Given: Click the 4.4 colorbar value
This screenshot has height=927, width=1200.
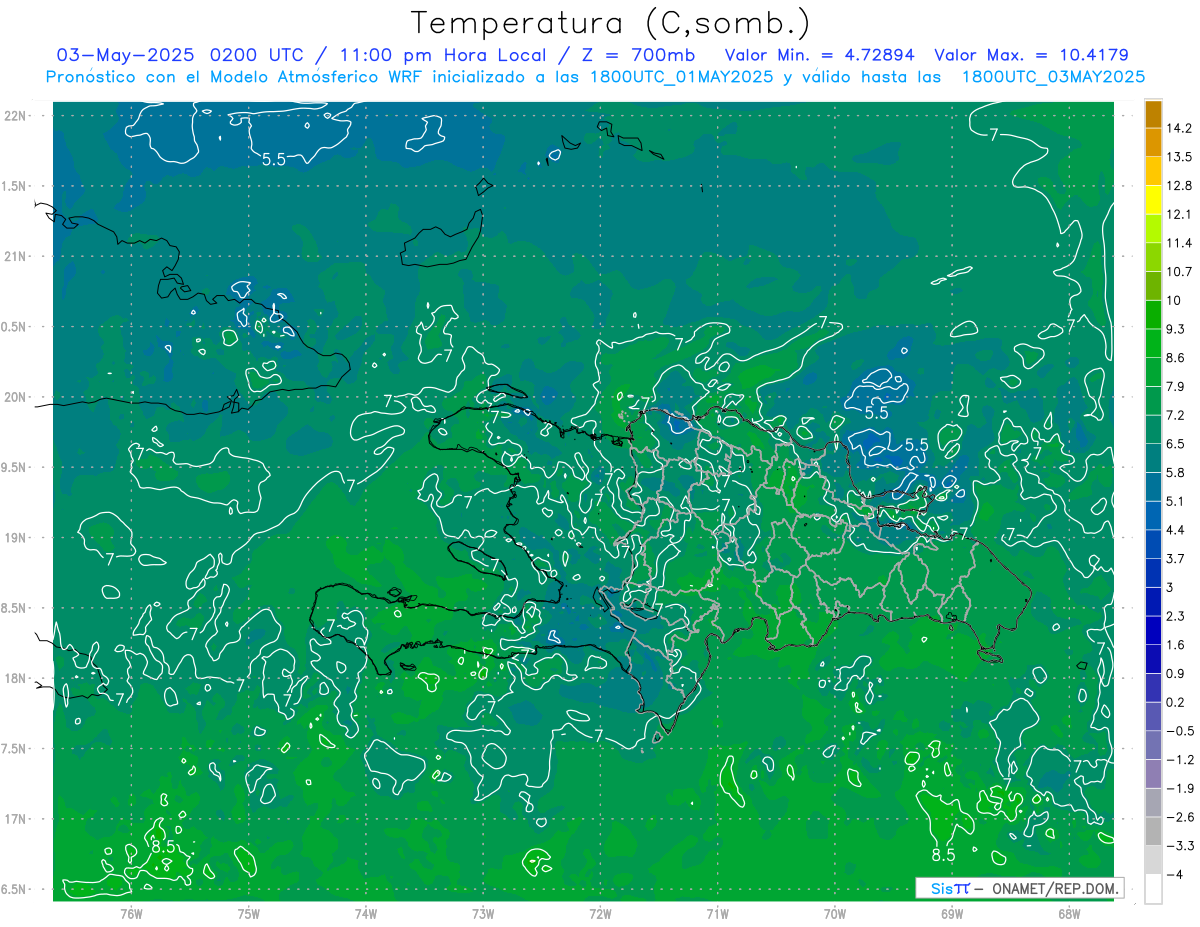Looking at the screenshot, I should click(1177, 530).
